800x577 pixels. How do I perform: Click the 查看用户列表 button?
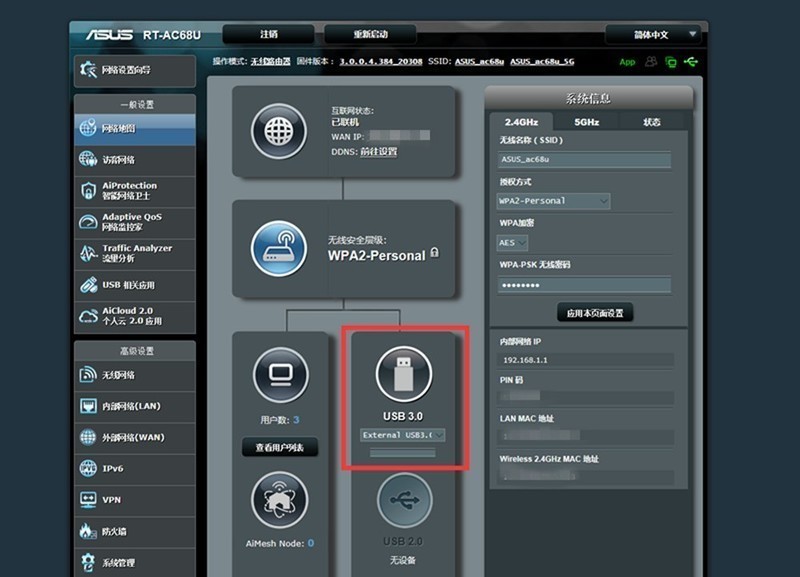click(x=280, y=447)
